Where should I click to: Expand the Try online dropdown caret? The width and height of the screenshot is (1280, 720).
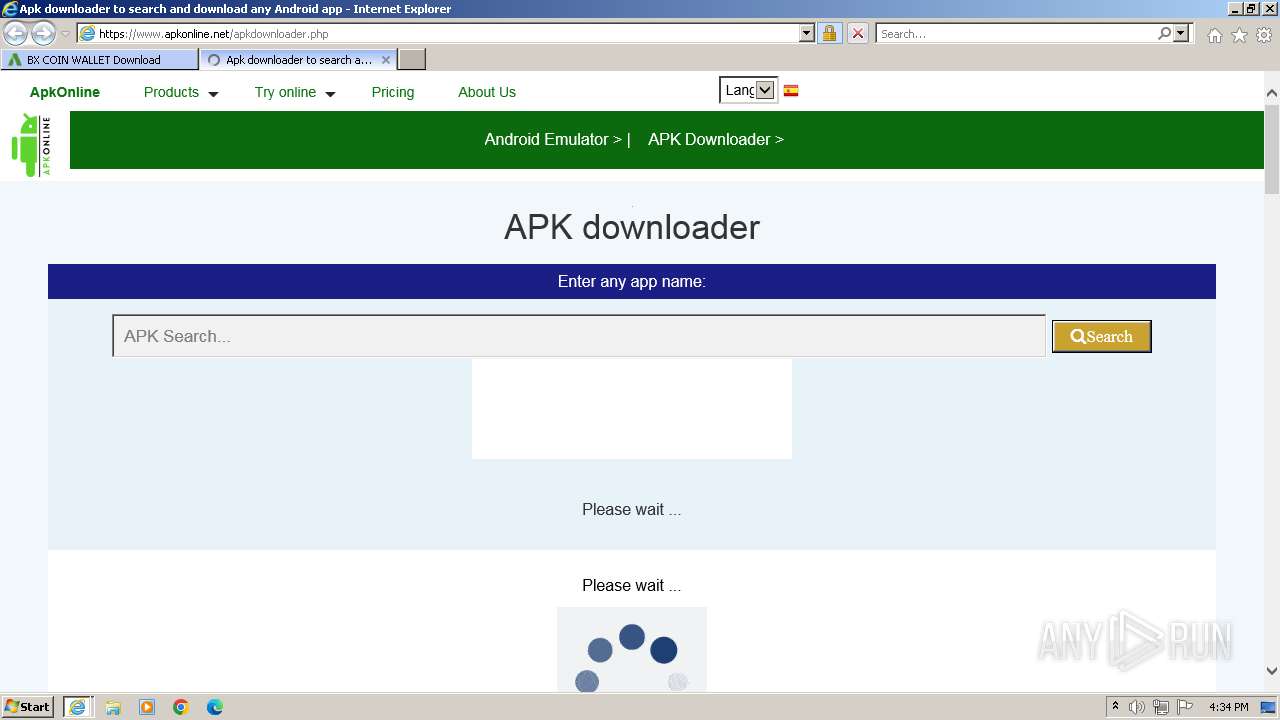click(330, 94)
